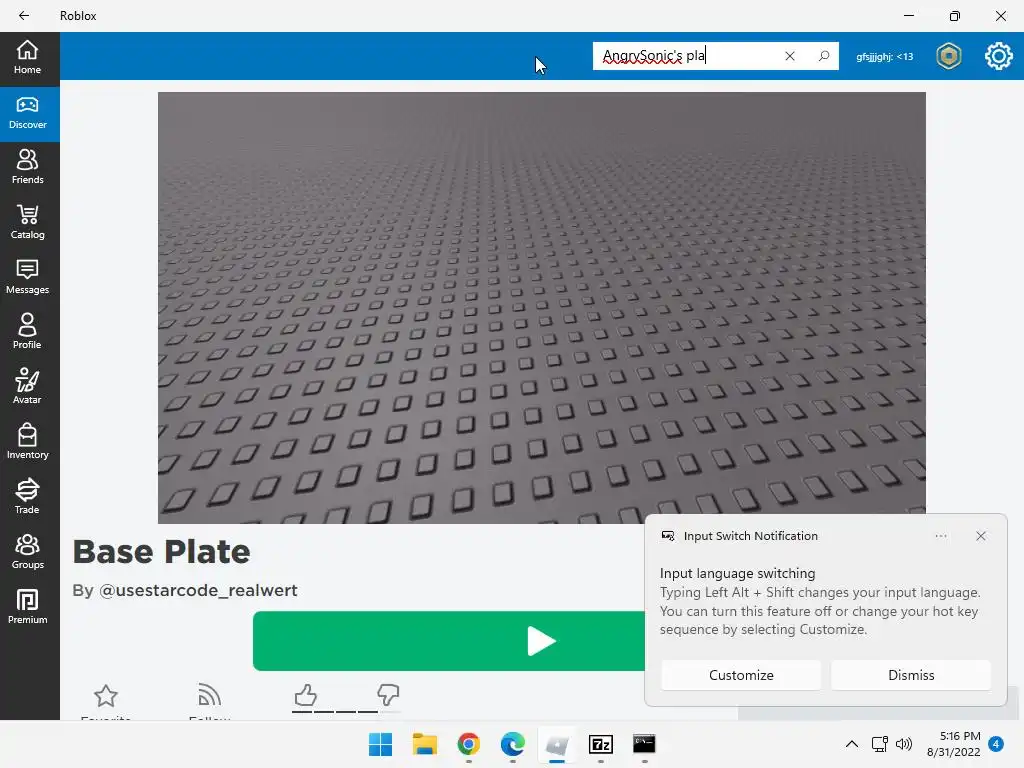
Task: Dislike the game with thumbs down
Action: tap(388, 695)
